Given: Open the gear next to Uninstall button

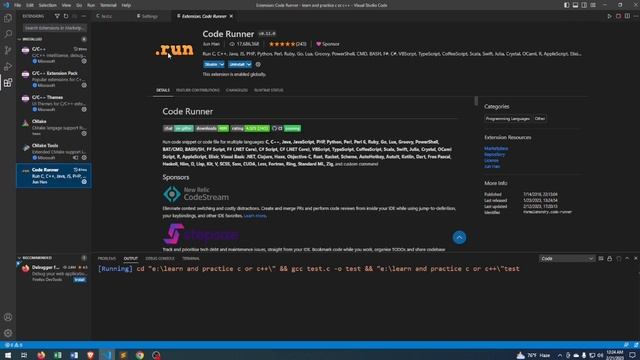Looking at the screenshot, I should point(258,64).
